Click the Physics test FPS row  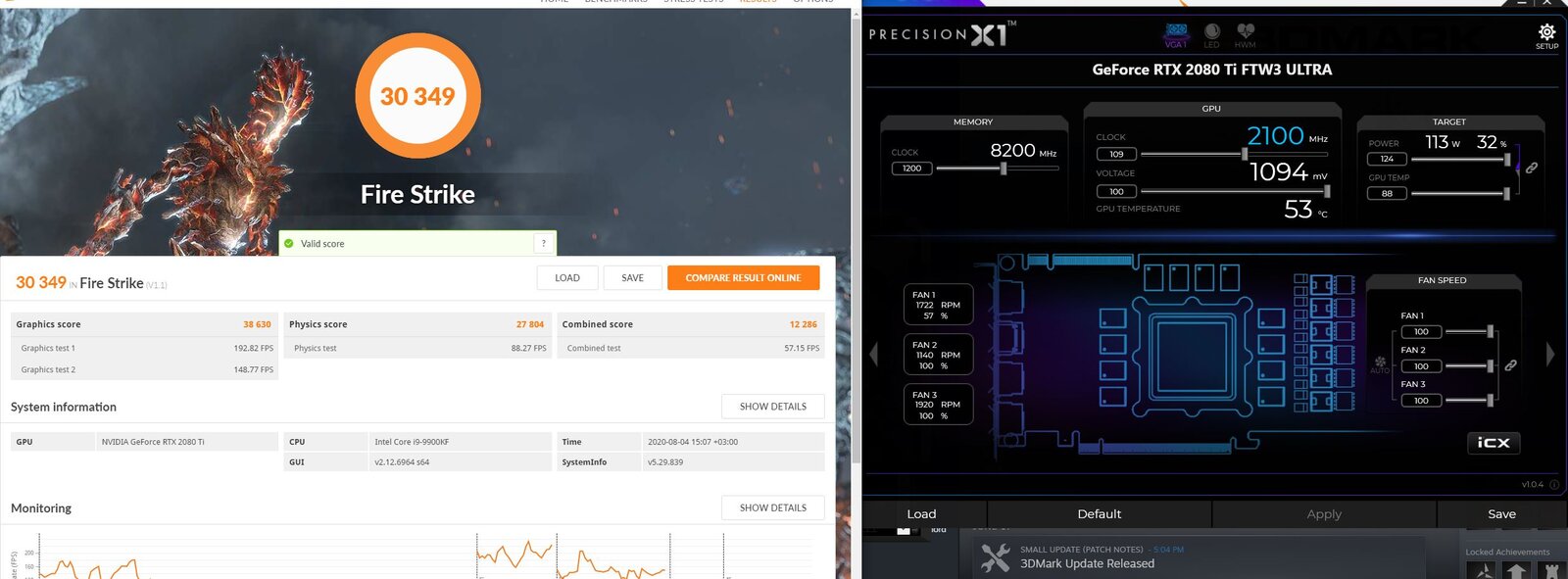tap(417, 348)
